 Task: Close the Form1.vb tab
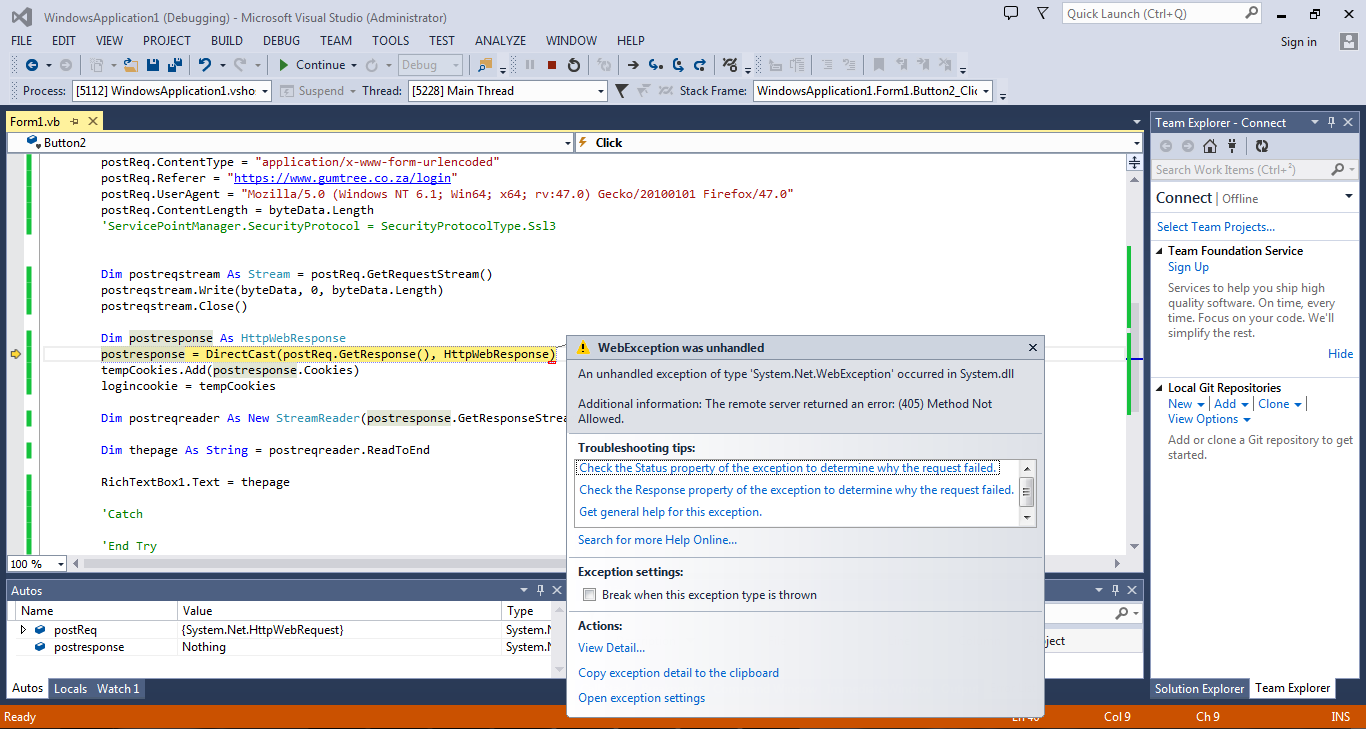point(93,121)
